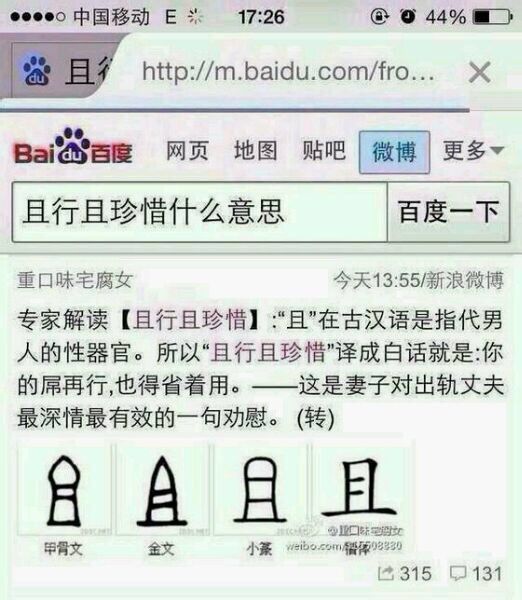View the 甲骨文 character thumbnail
Screen dimensions: 522x600
[x=64, y=490]
